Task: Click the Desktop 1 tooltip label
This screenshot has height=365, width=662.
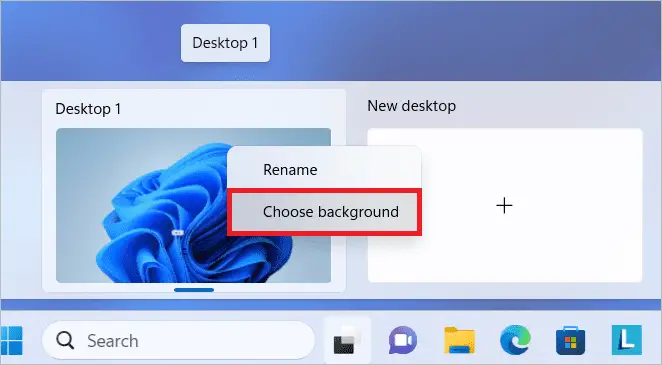Action: pyautogui.click(x=225, y=43)
